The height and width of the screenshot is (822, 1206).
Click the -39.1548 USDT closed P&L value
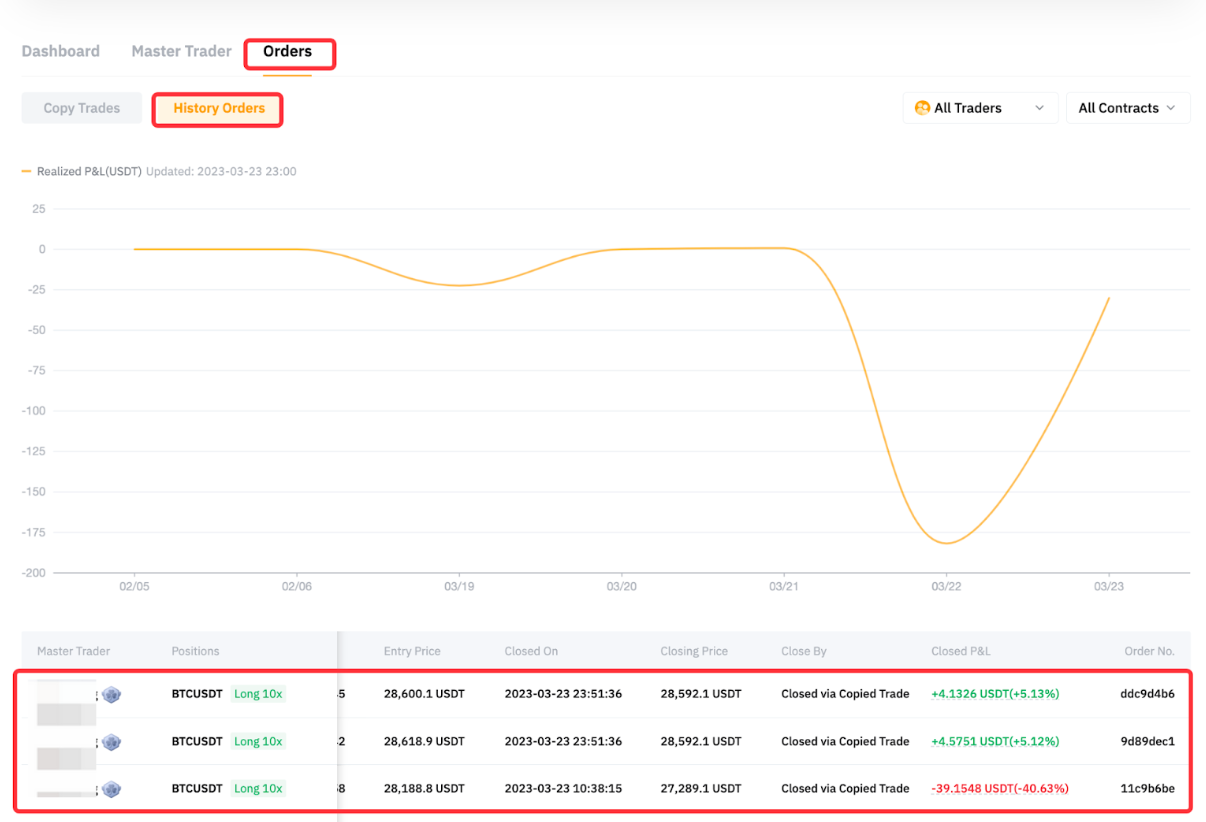[999, 789]
